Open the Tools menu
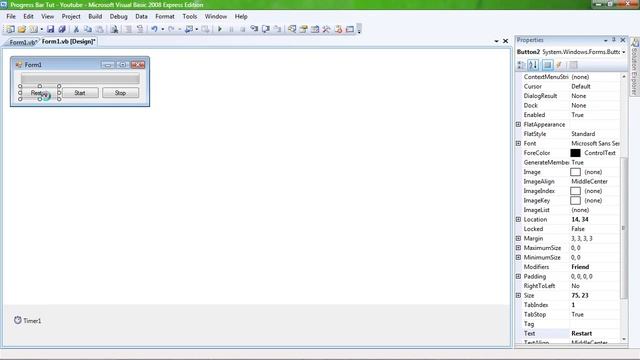 point(189,16)
